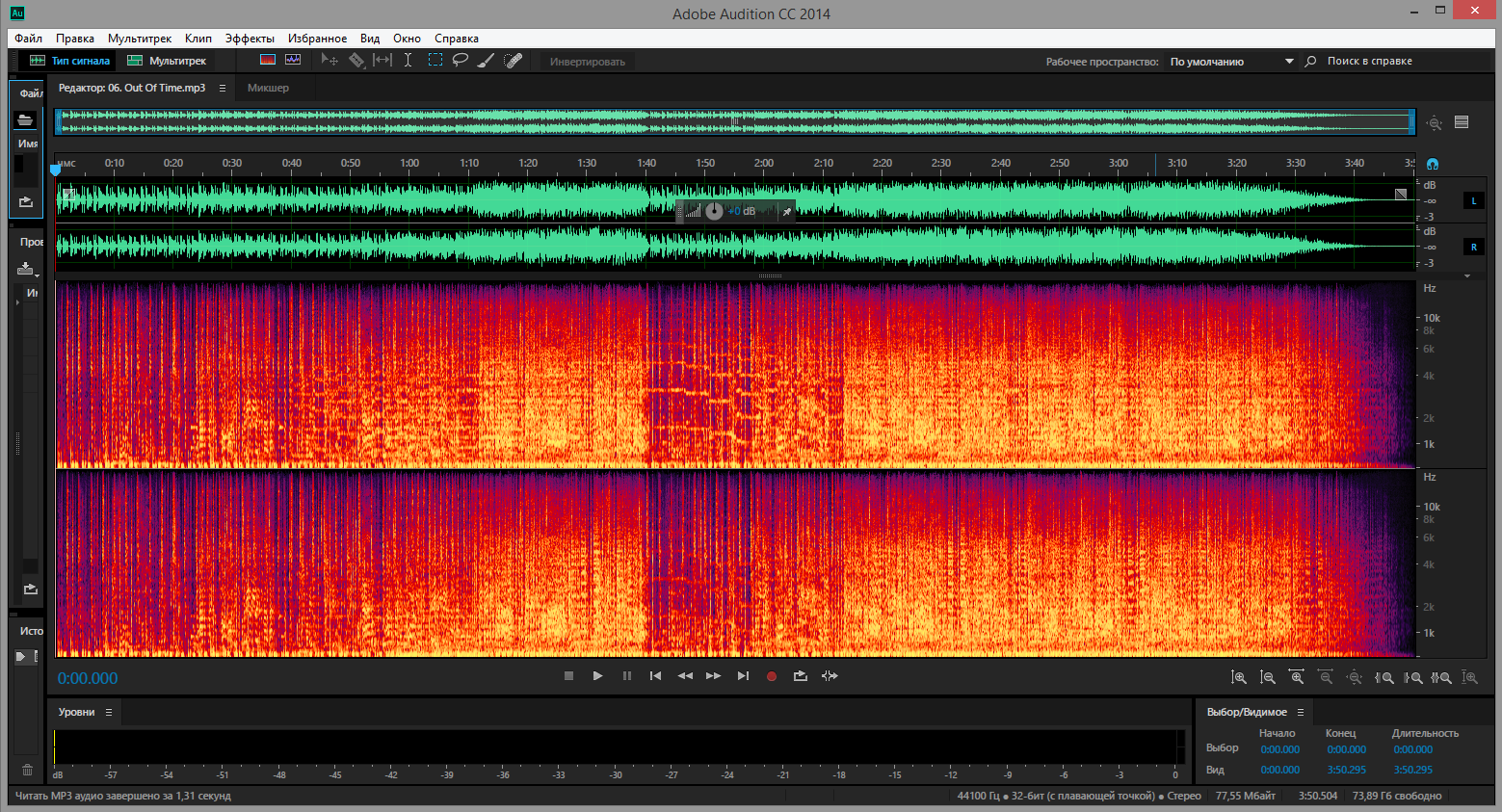Click the blue playhead marker on timeline
This screenshot has width=1502, height=812.
click(55, 170)
